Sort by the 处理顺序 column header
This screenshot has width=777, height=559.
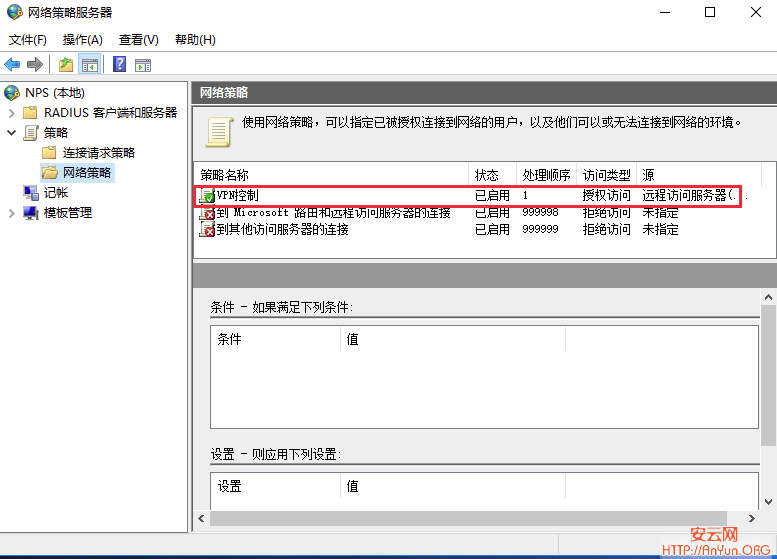pos(546,175)
